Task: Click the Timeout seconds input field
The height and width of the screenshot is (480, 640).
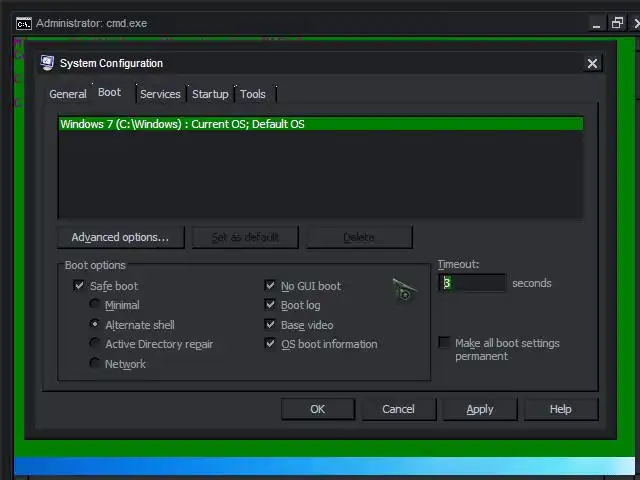Action: coord(472,282)
